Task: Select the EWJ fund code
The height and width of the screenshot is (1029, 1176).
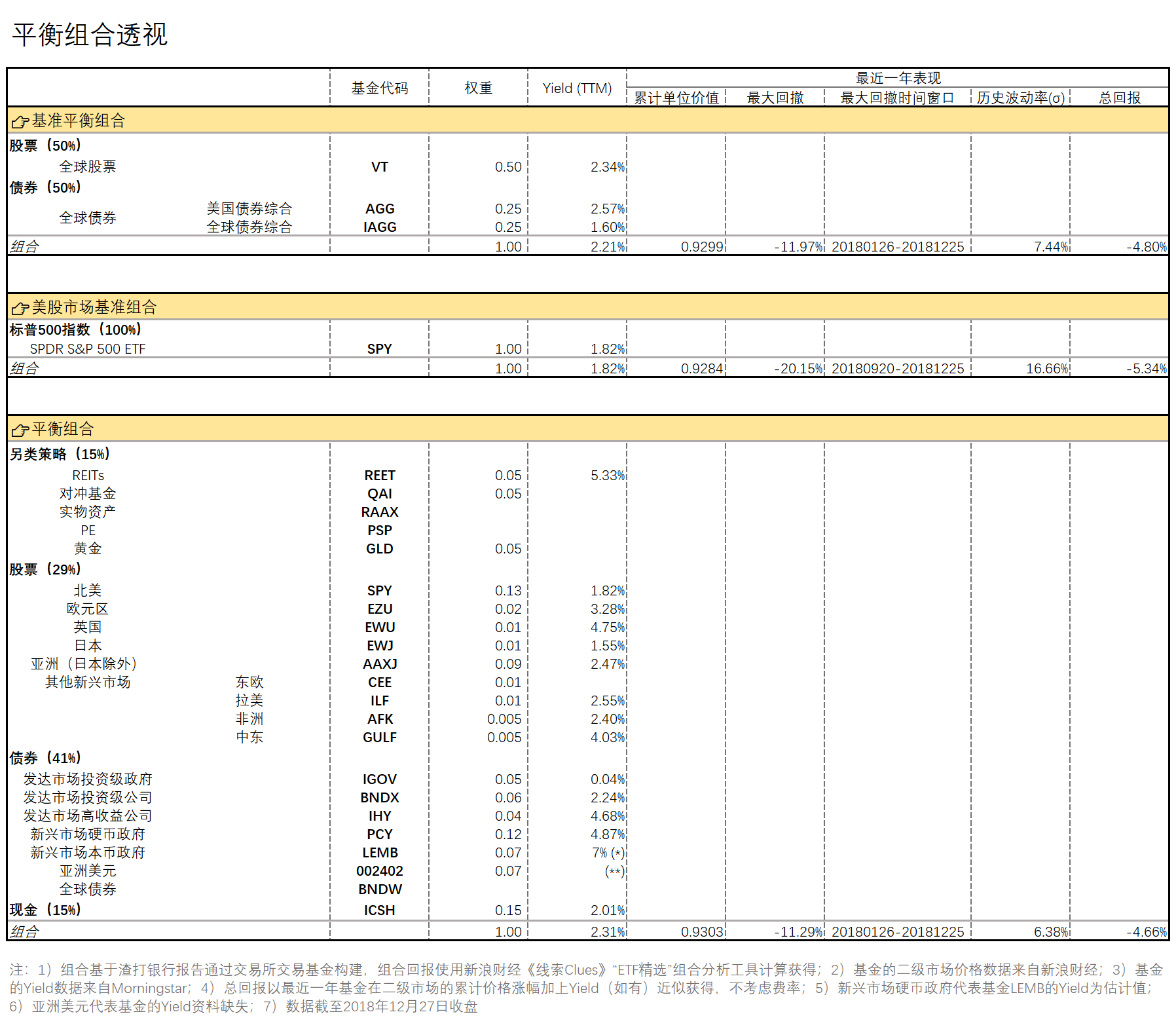Action: (x=380, y=646)
